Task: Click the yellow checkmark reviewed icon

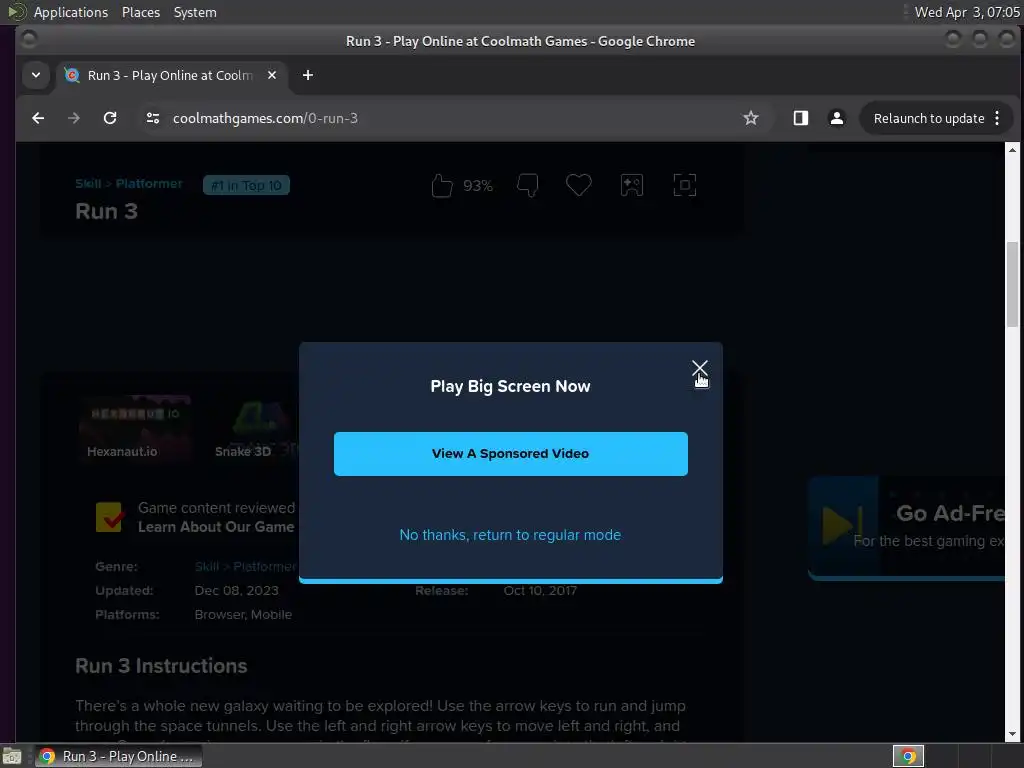Action: [109, 517]
